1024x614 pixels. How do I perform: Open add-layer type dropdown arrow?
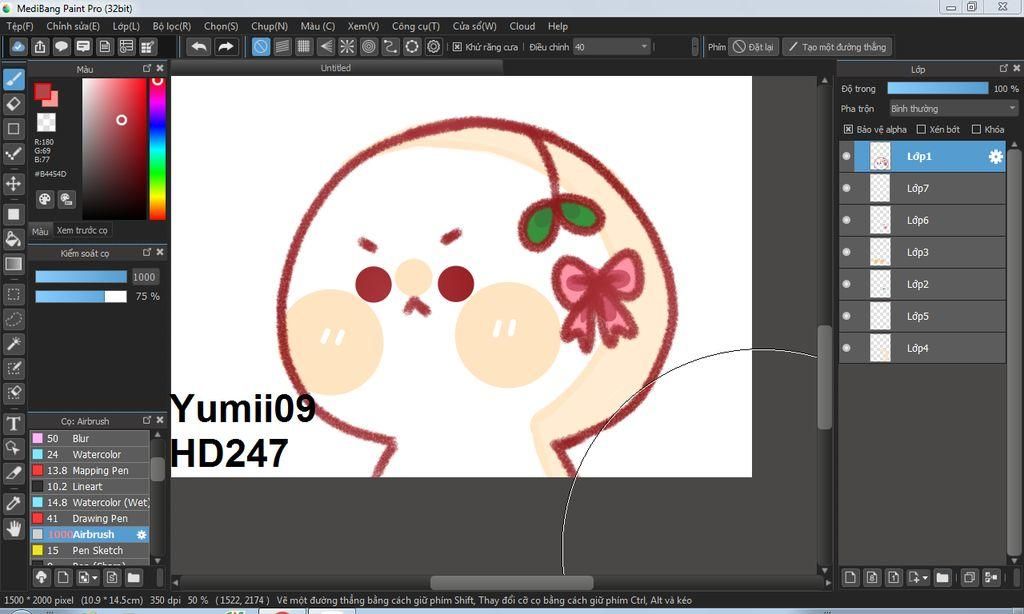925,578
